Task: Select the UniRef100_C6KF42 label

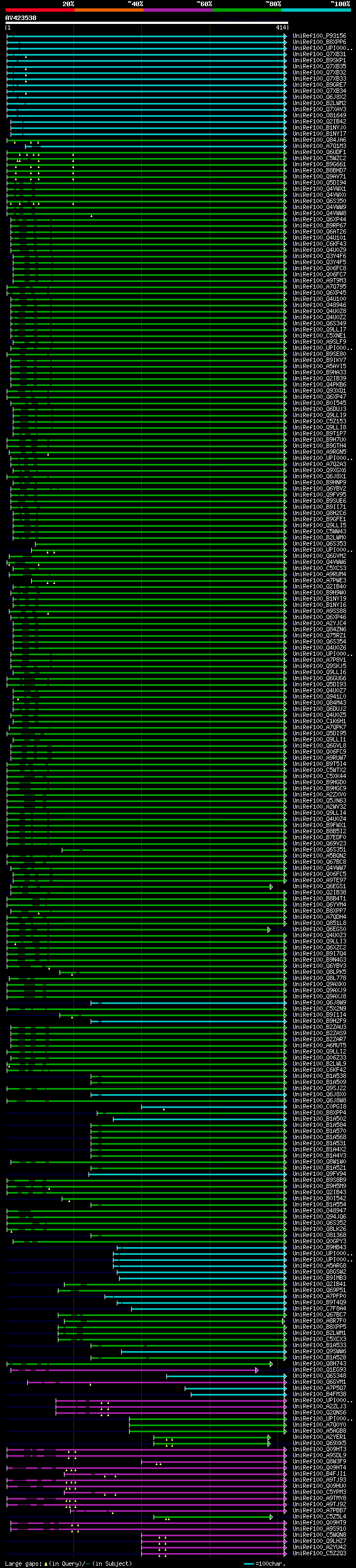Action: 319,1070
